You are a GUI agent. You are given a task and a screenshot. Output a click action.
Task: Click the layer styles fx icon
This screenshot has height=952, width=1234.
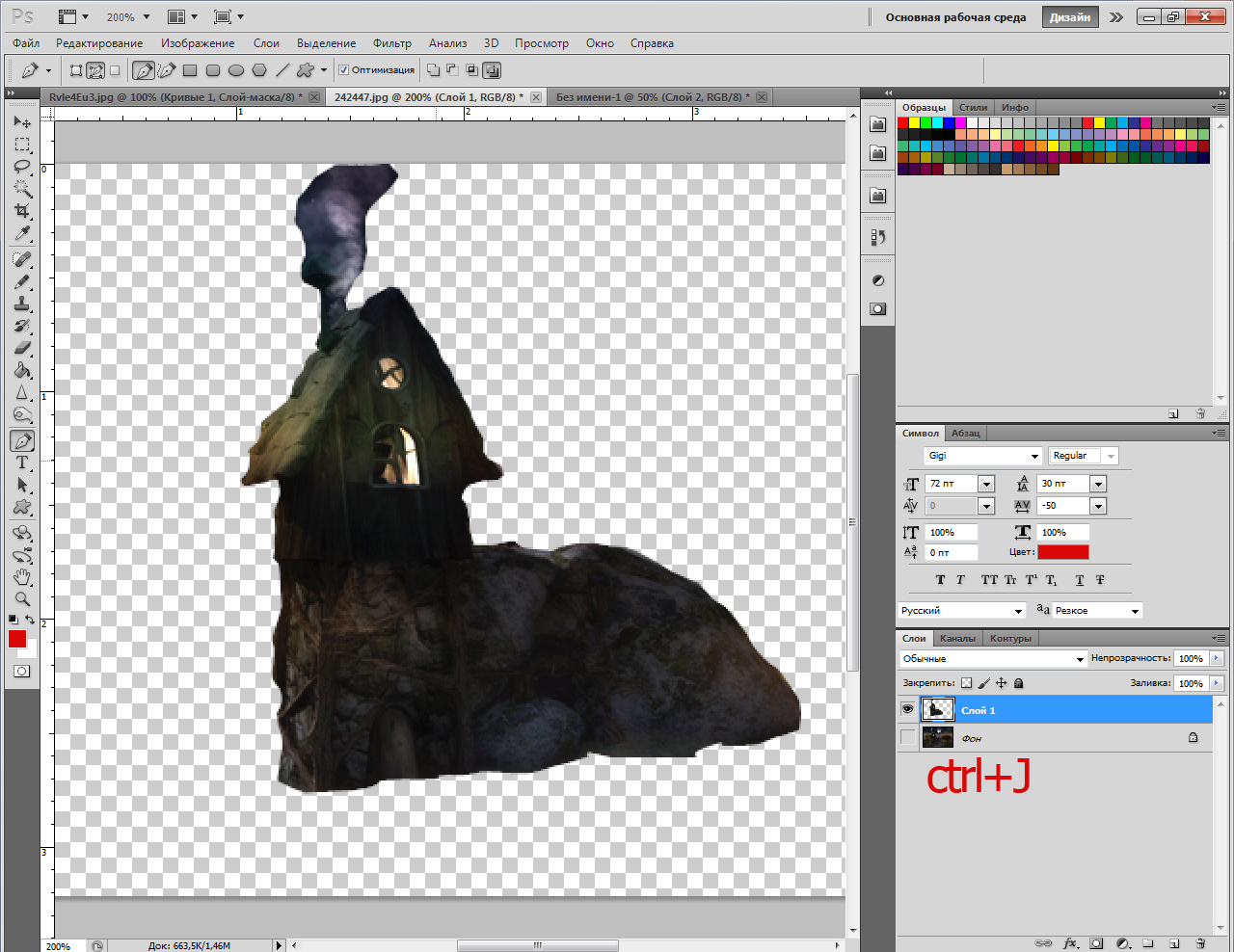click(1070, 943)
